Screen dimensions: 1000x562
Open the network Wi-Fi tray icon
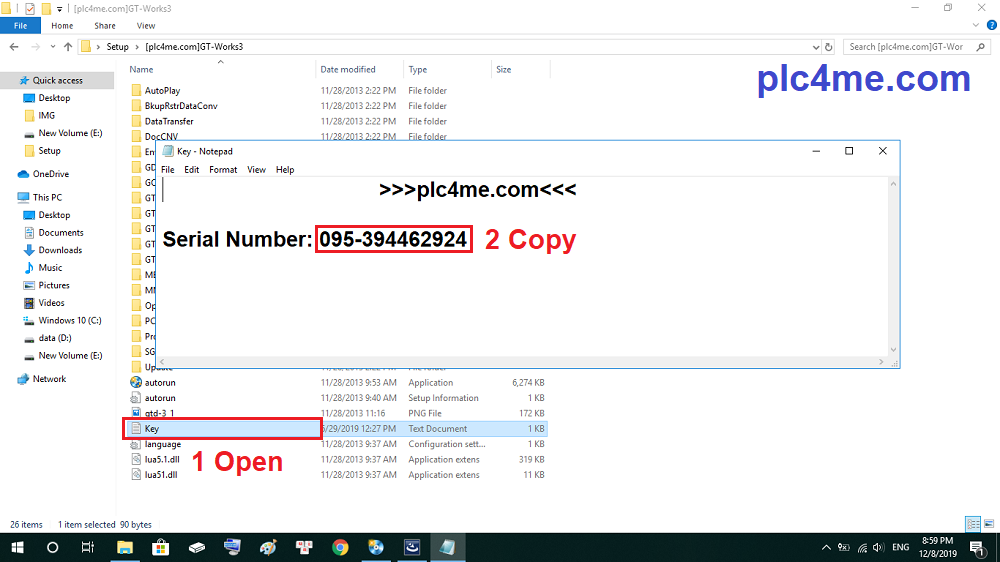(862, 547)
